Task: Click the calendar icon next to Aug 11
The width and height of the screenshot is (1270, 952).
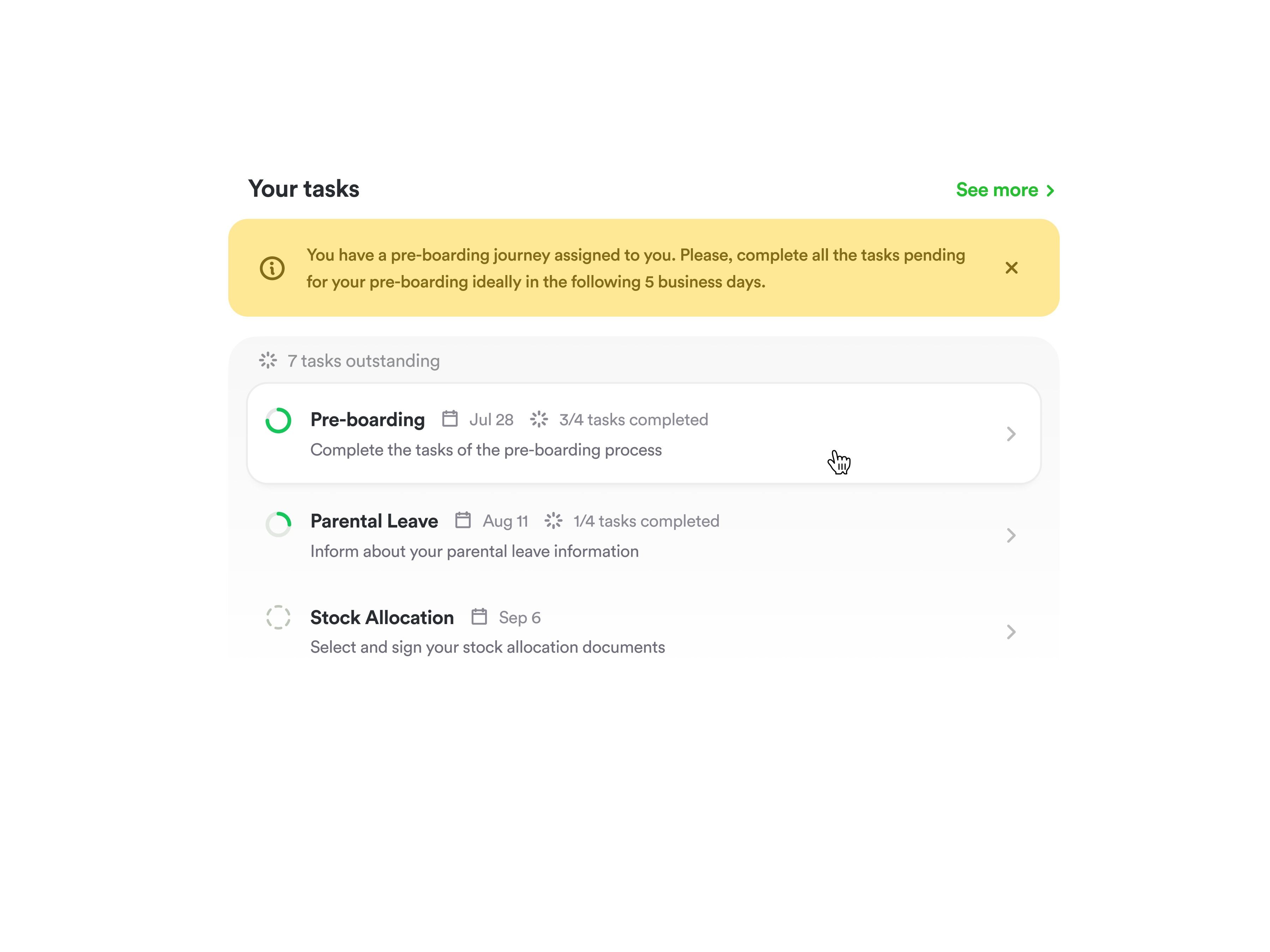Action: (463, 520)
